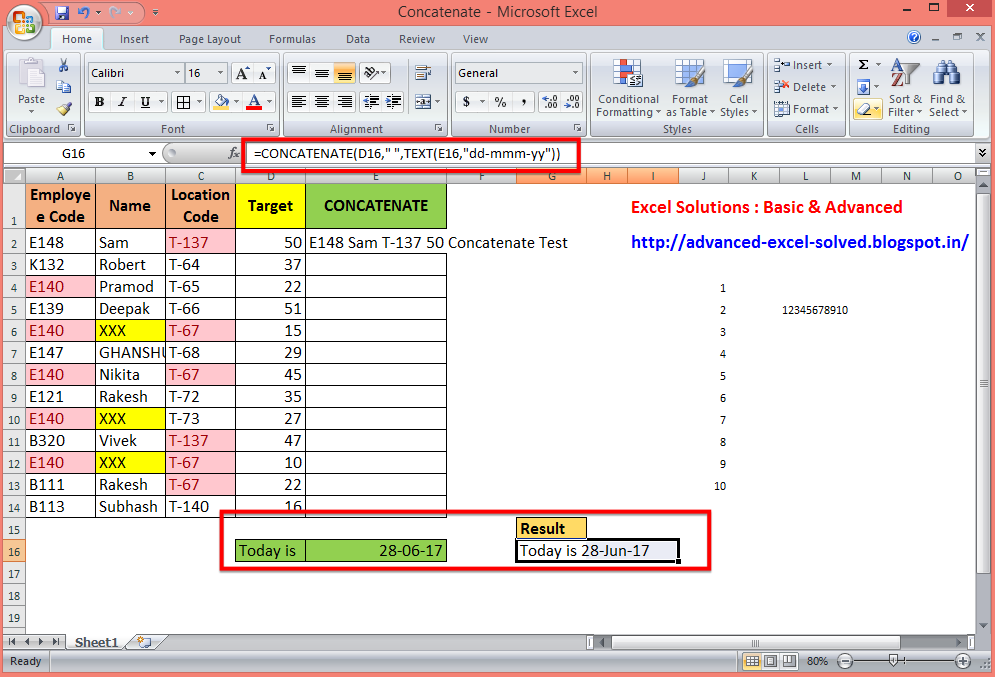Viewport: 995px width, 677px height.
Task: Switch to the Data ribbon tab
Action: pos(357,39)
